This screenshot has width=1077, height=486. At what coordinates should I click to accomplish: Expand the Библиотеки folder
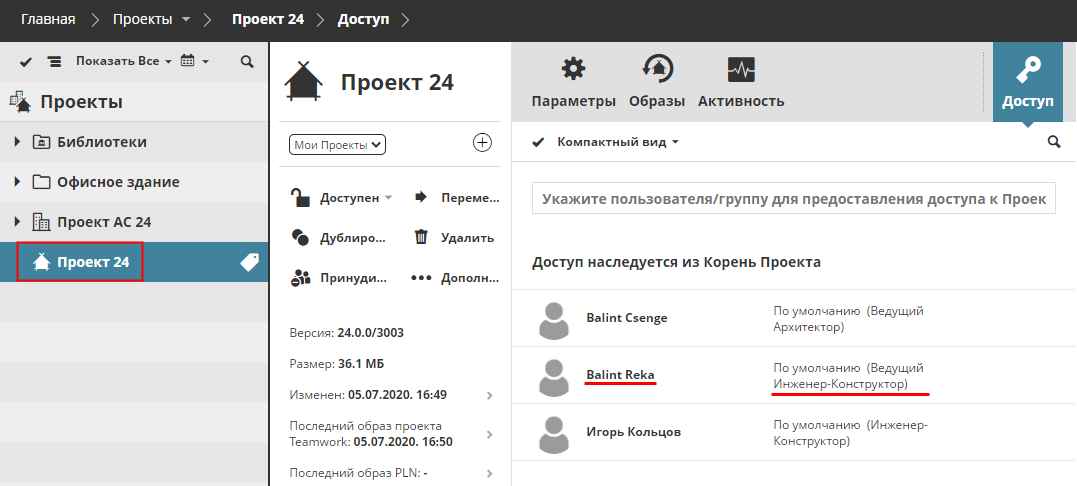17,142
